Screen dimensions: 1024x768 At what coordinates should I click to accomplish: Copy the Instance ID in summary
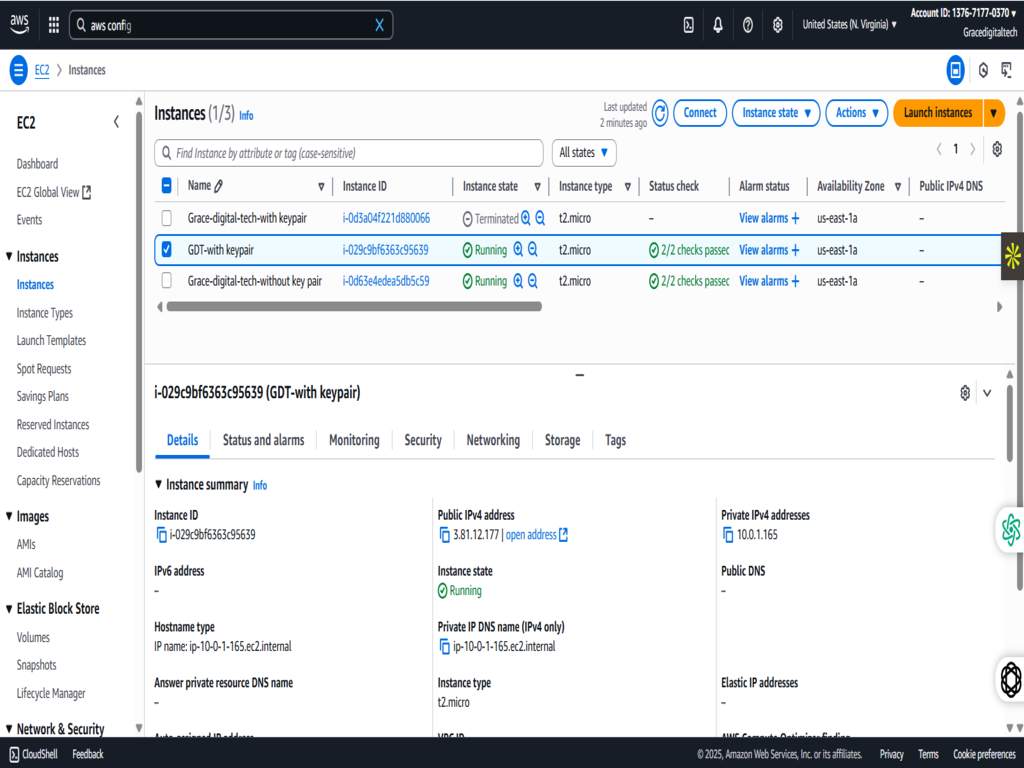161,535
